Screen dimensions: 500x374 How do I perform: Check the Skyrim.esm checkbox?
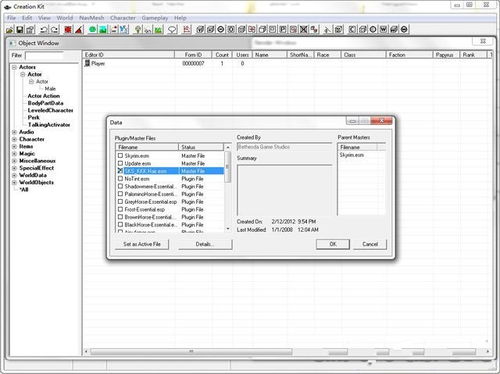pos(120,156)
